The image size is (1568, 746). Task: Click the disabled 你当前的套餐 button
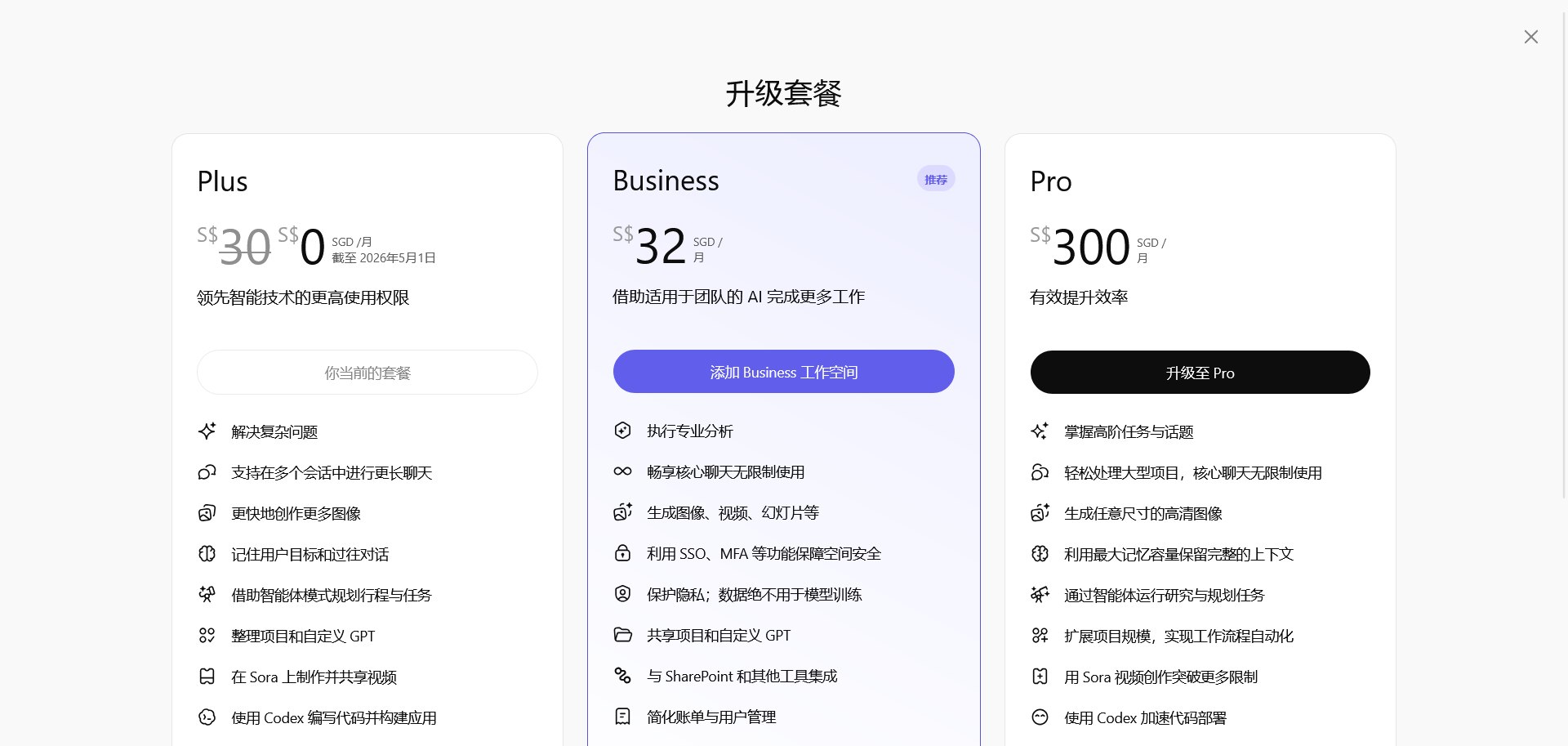pyautogui.click(x=367, y=373)
